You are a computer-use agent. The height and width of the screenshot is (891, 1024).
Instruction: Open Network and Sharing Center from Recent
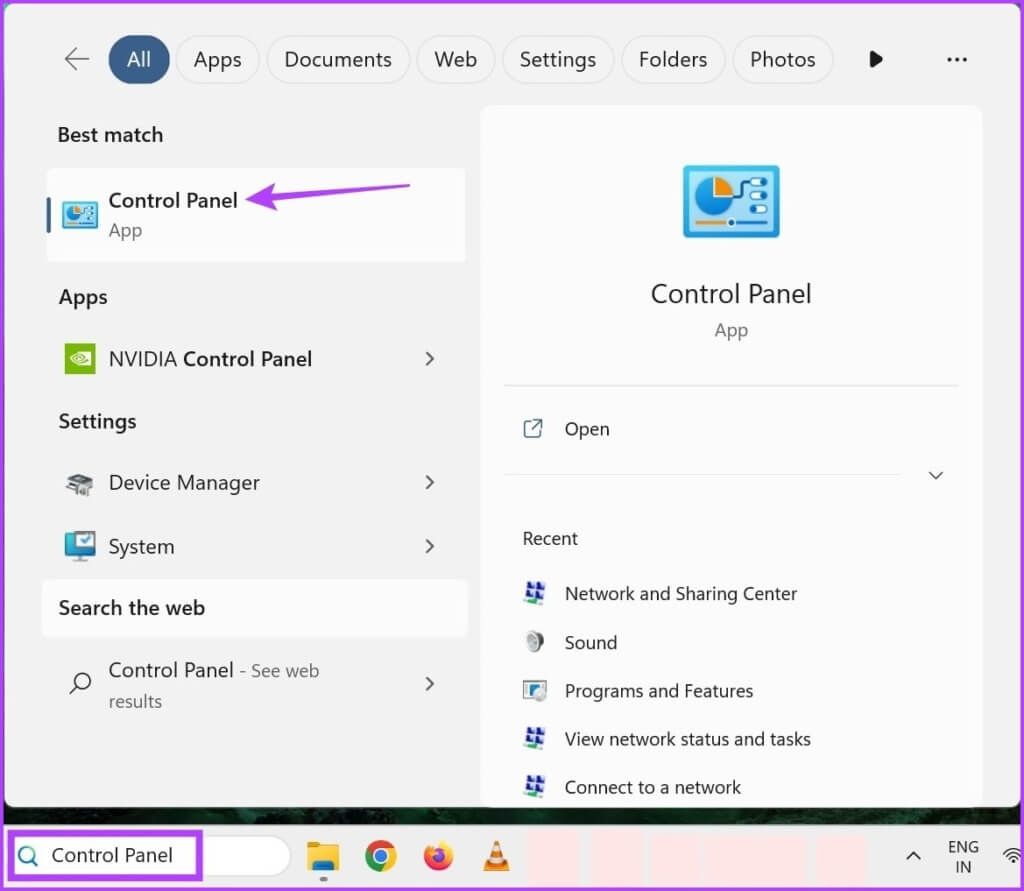(681, 593)
